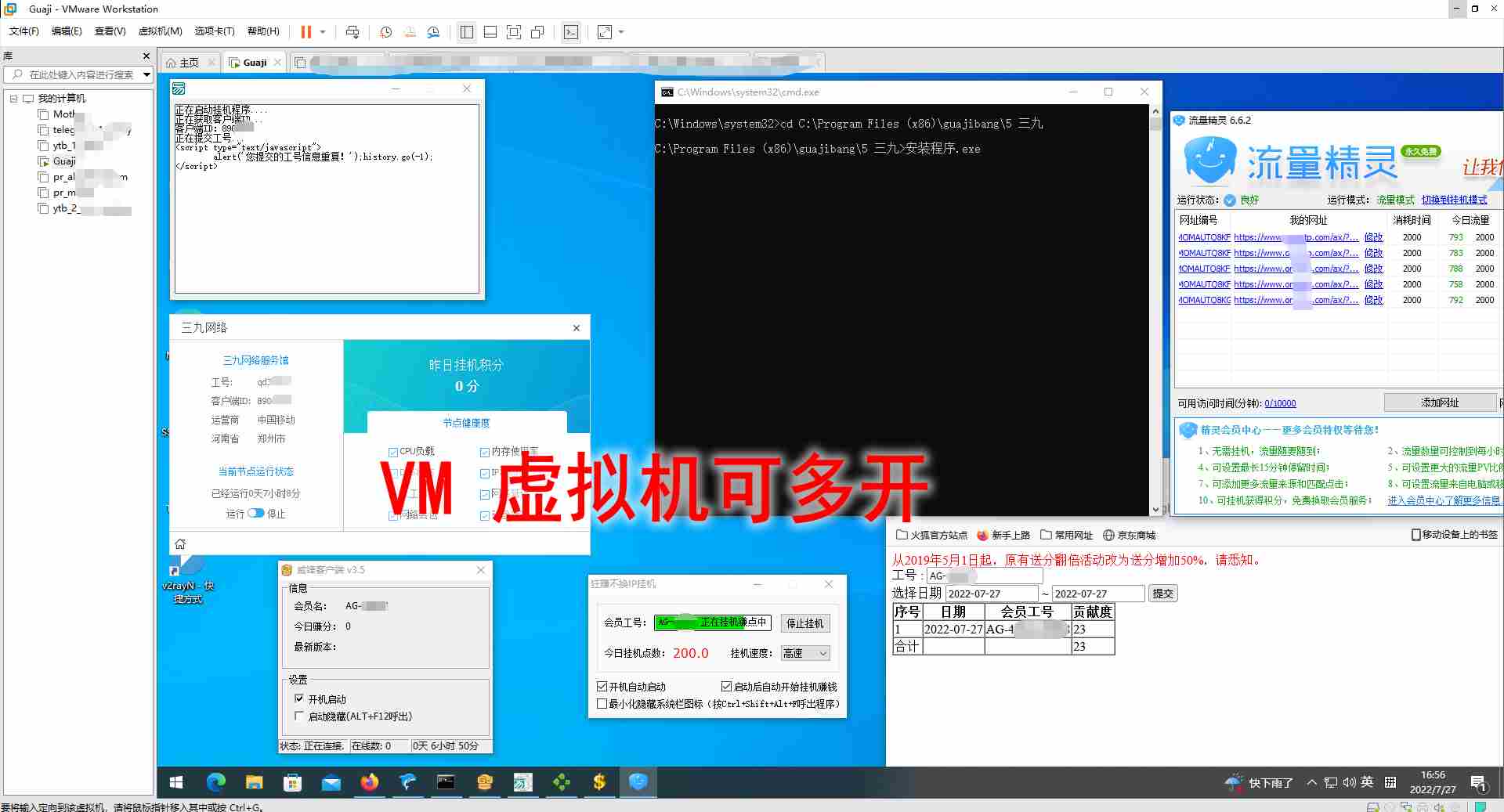Viewport: 1504px width, 812px height.
Task: Click the full screen mode icon
Action: tap(514, 32)
